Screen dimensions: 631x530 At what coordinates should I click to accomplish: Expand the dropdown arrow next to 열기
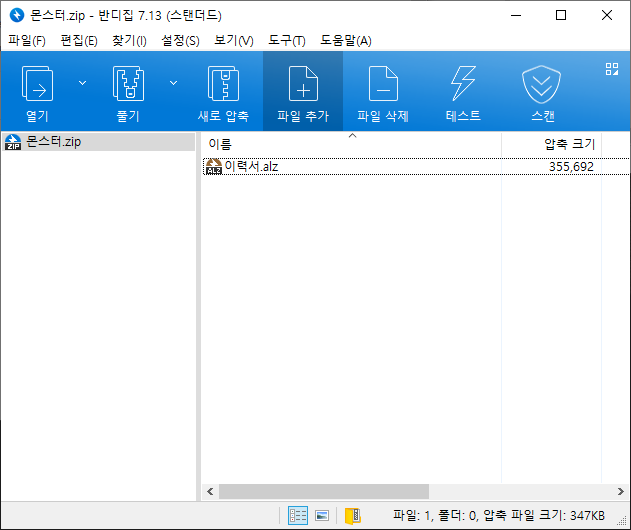[82, 82]
